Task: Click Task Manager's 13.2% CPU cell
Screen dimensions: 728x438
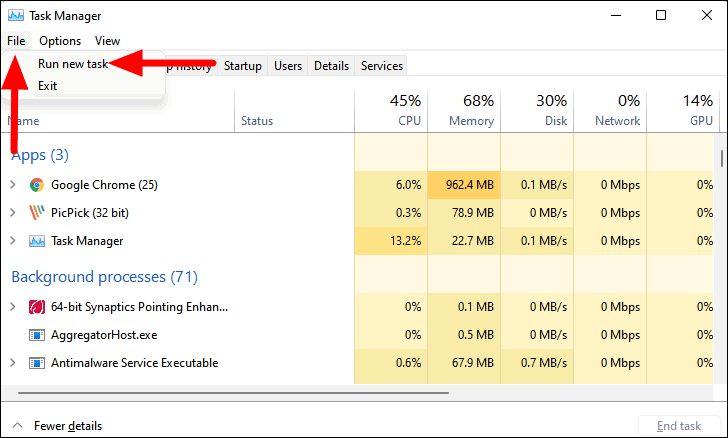Action: click(391, 241)
